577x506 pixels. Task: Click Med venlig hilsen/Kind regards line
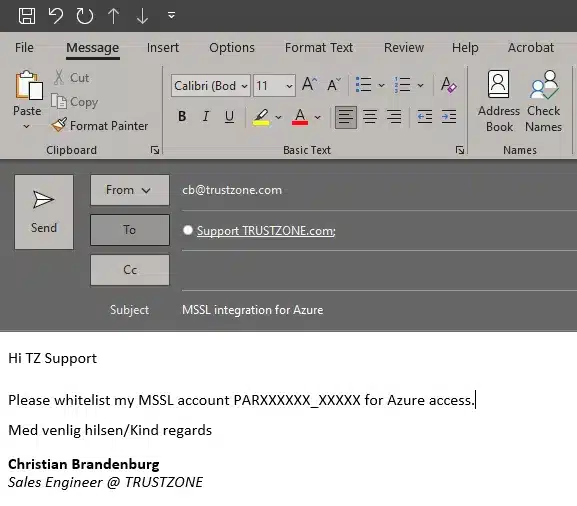point(110,430)
